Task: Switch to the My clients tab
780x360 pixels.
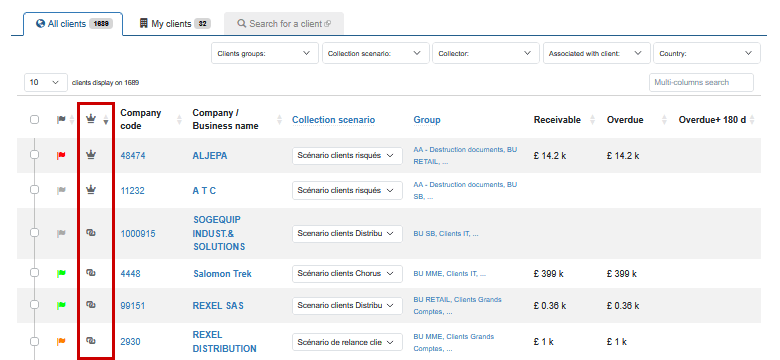Action: pos(175,24)
